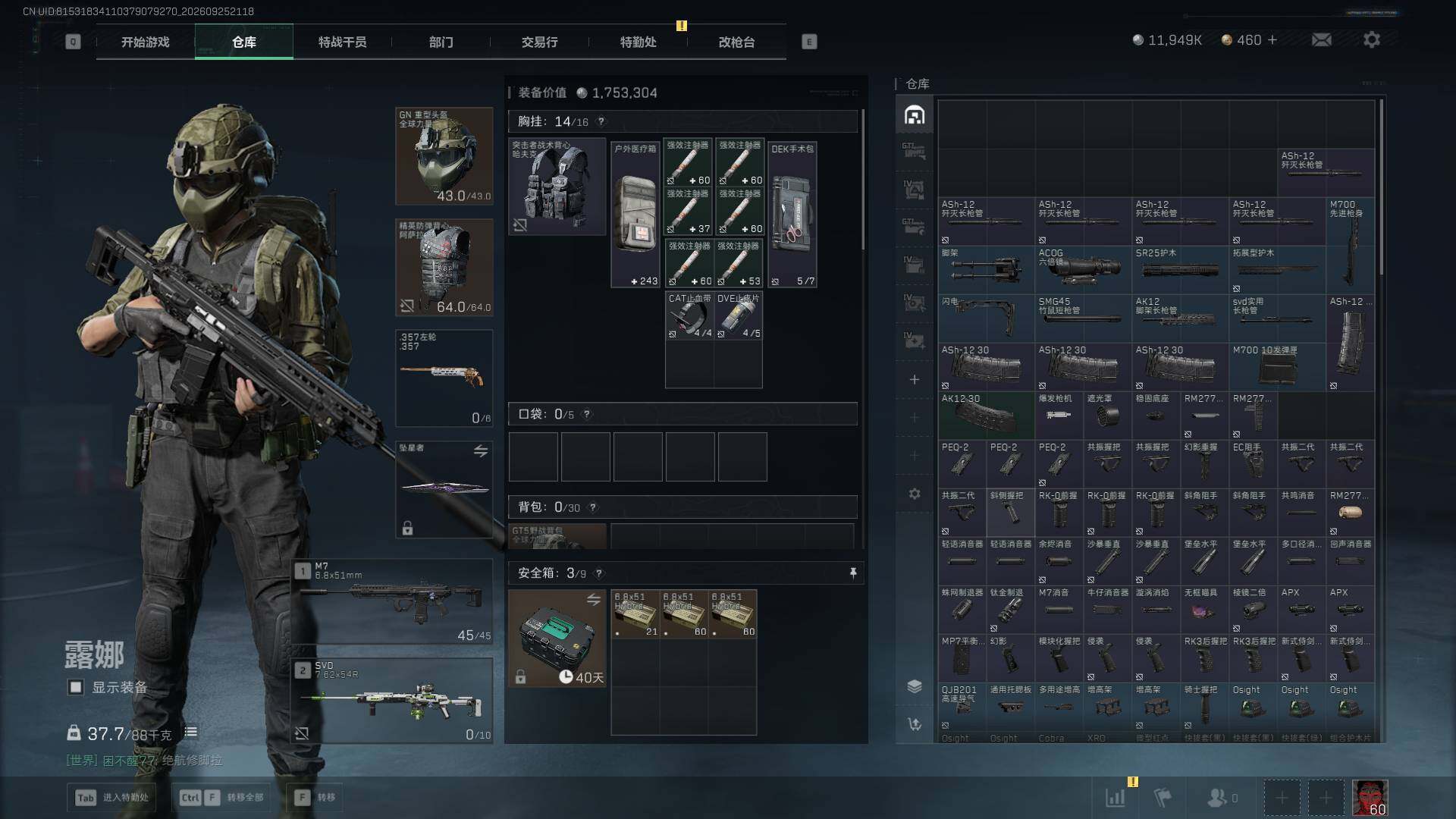The height and width of the screenshot is (819, 1456).
Task: Open the 特战干员 tab
Action: pyautogui.click(x=343, y=42)
